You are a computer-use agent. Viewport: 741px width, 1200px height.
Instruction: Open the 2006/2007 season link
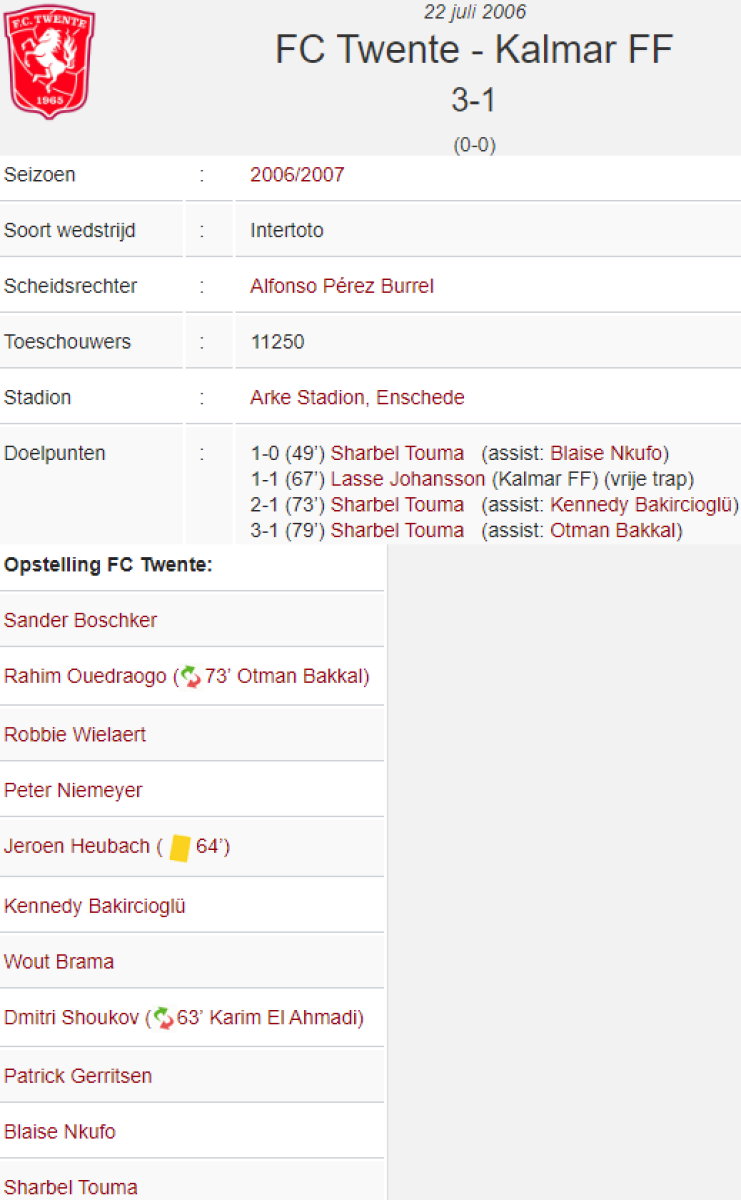pos(297,175)
